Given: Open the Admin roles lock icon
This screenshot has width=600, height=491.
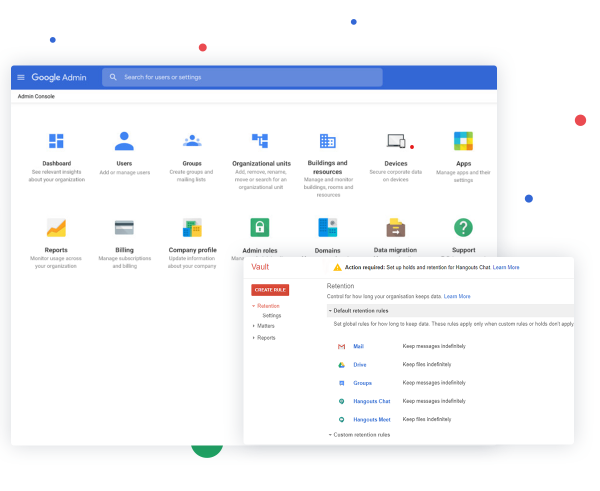Looking at the screenshot, I should tap(260, 227).
